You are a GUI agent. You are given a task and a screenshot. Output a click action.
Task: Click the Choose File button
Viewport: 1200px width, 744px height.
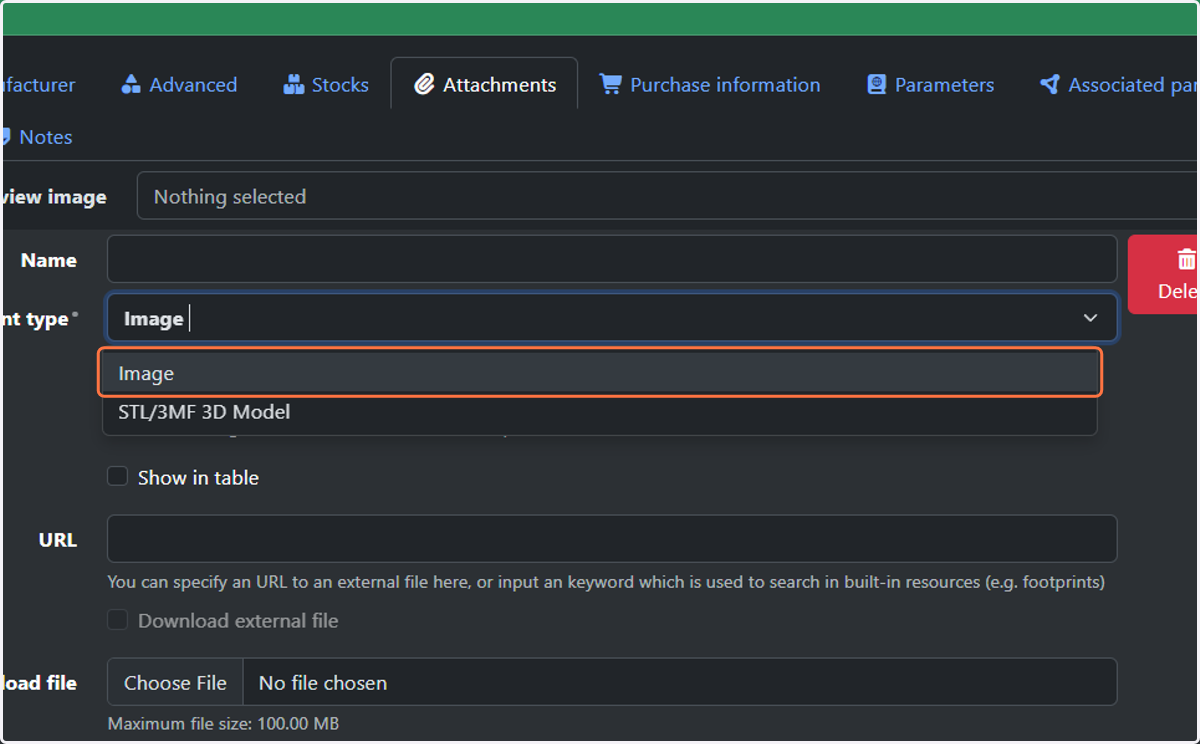[x=175, y=683]
